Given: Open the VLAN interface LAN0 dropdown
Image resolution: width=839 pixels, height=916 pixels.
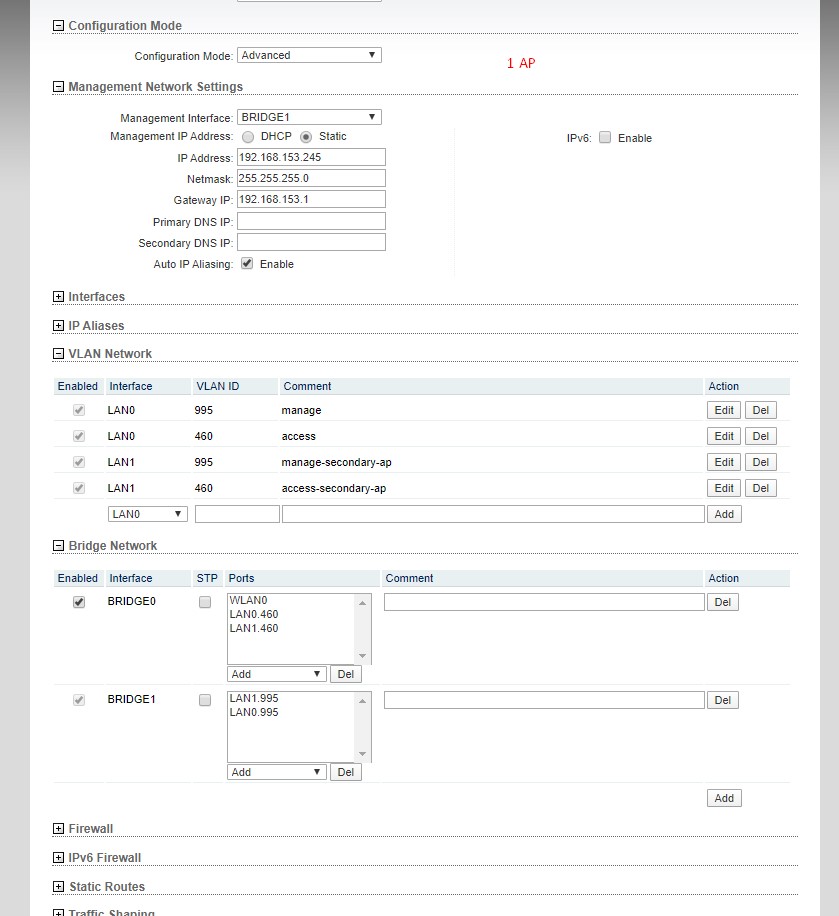Looking at the screenshot, I should pyautogui.click(x=148, y=514).
